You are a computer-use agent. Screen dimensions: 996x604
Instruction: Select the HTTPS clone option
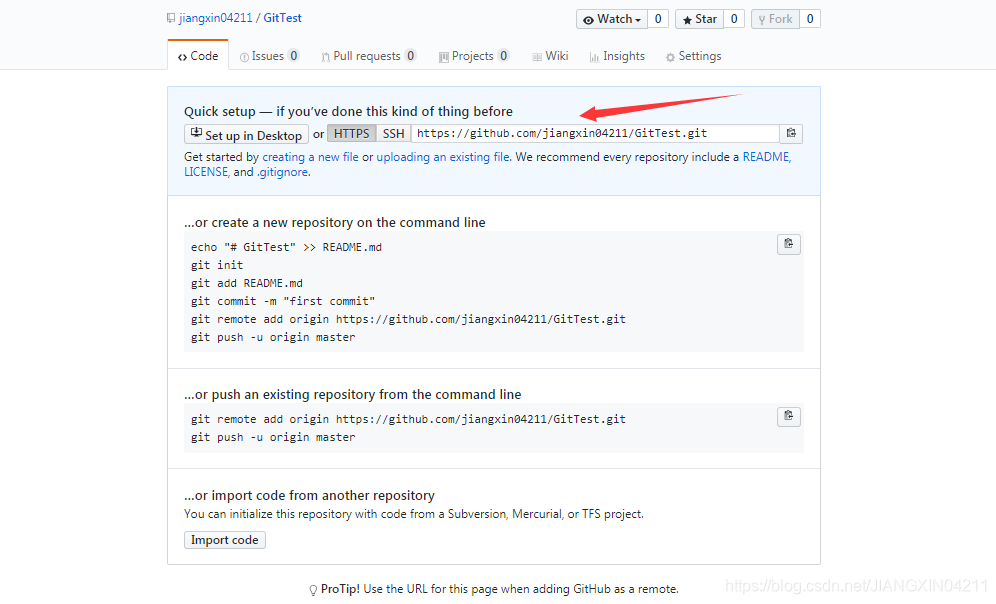coord(351,133)
